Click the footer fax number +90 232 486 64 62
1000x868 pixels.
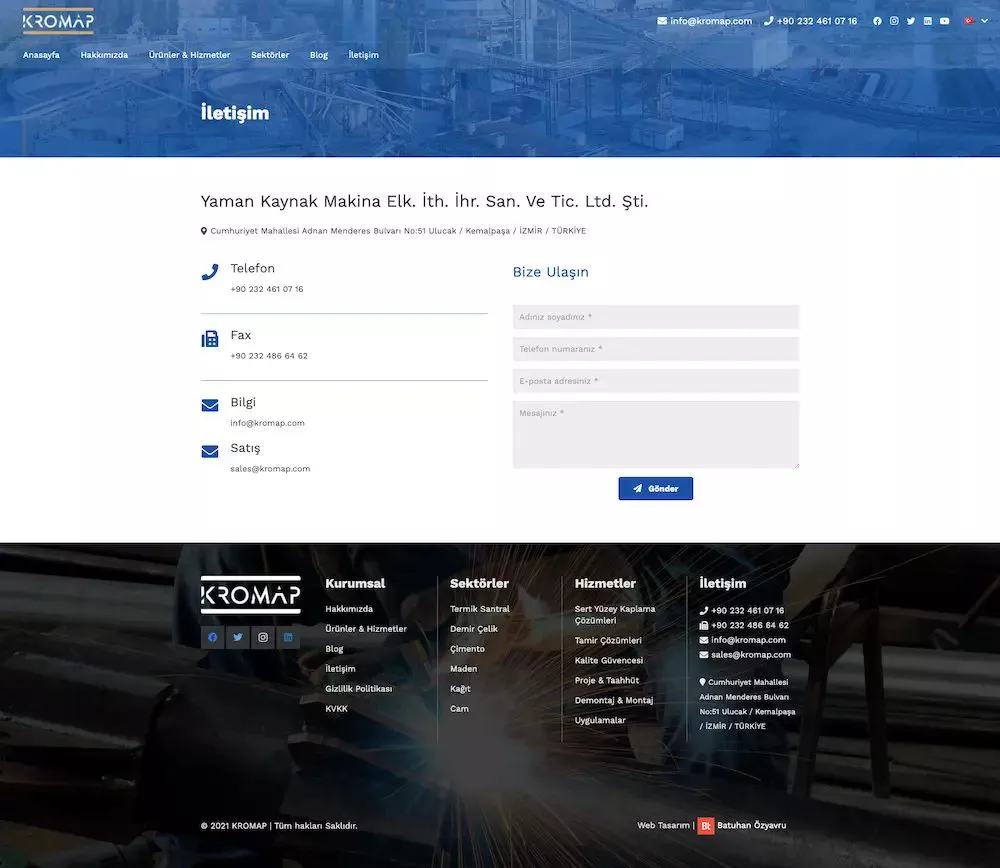pos(750,626)
